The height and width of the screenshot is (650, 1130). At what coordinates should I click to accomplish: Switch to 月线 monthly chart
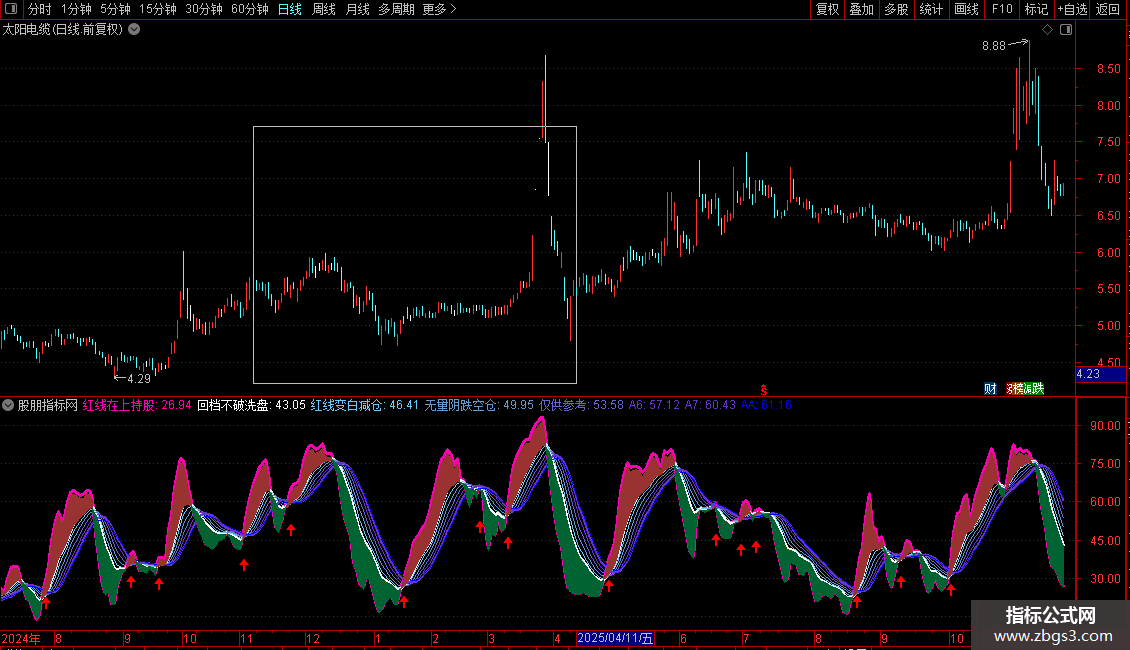357,9
